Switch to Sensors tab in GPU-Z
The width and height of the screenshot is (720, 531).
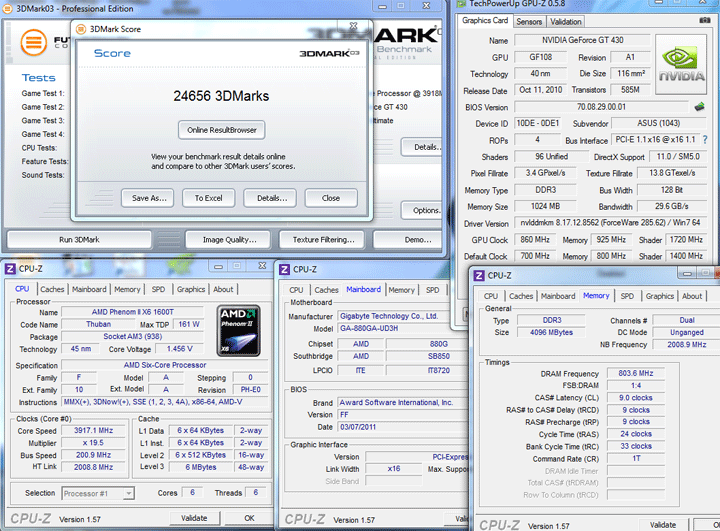point(529,22)
